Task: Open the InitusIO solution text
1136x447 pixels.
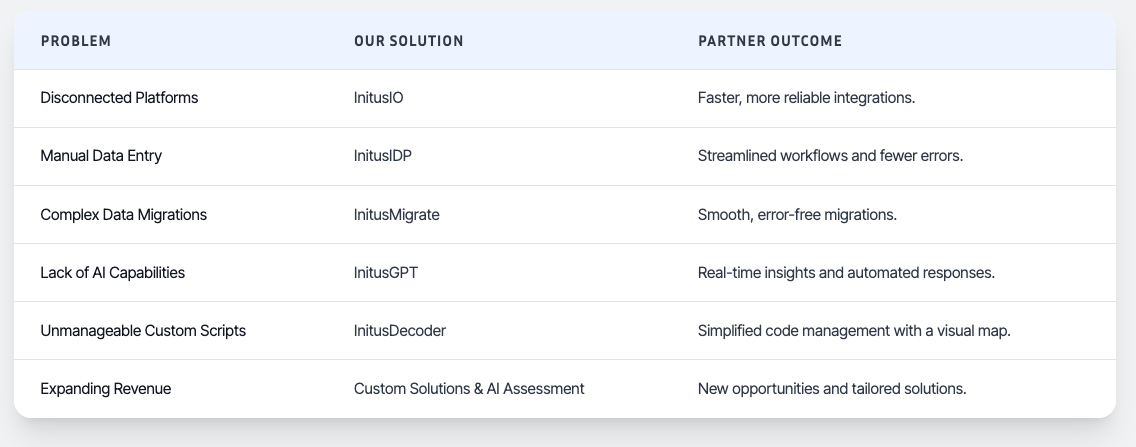Action: (x=378, y=98)
